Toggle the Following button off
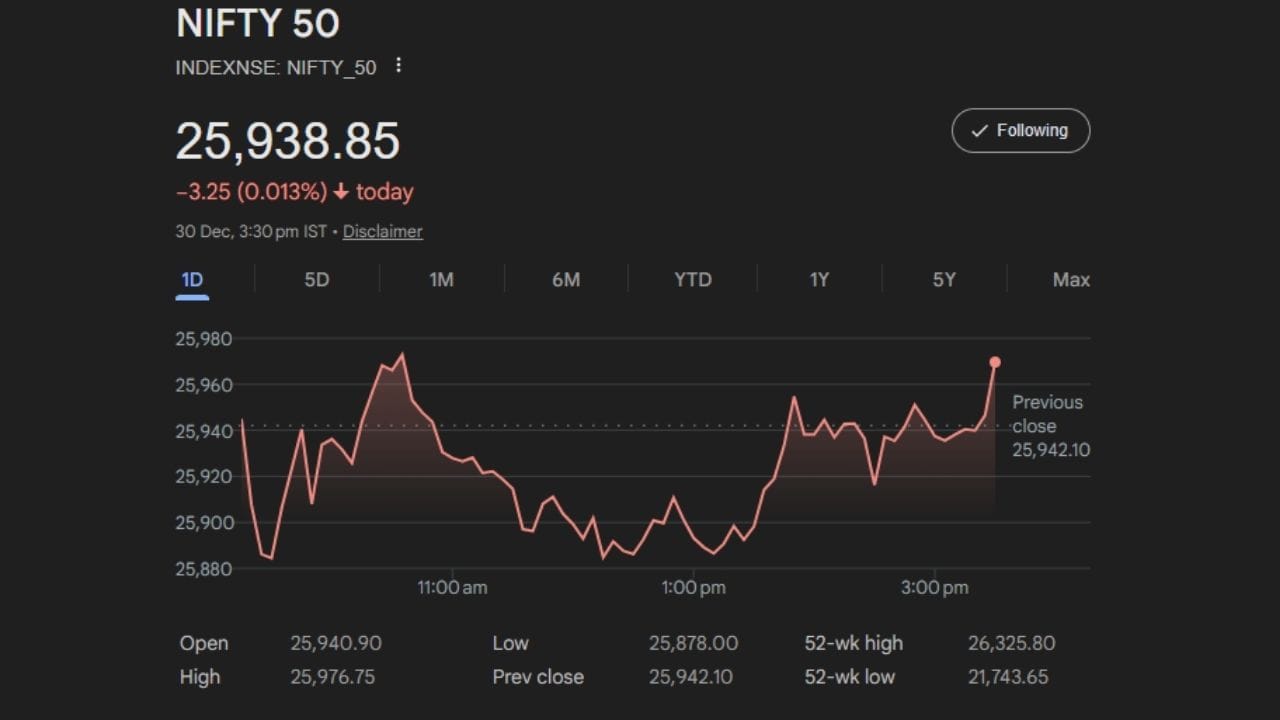Screen dimensions: 1280x720 (x=1020, y=131)
